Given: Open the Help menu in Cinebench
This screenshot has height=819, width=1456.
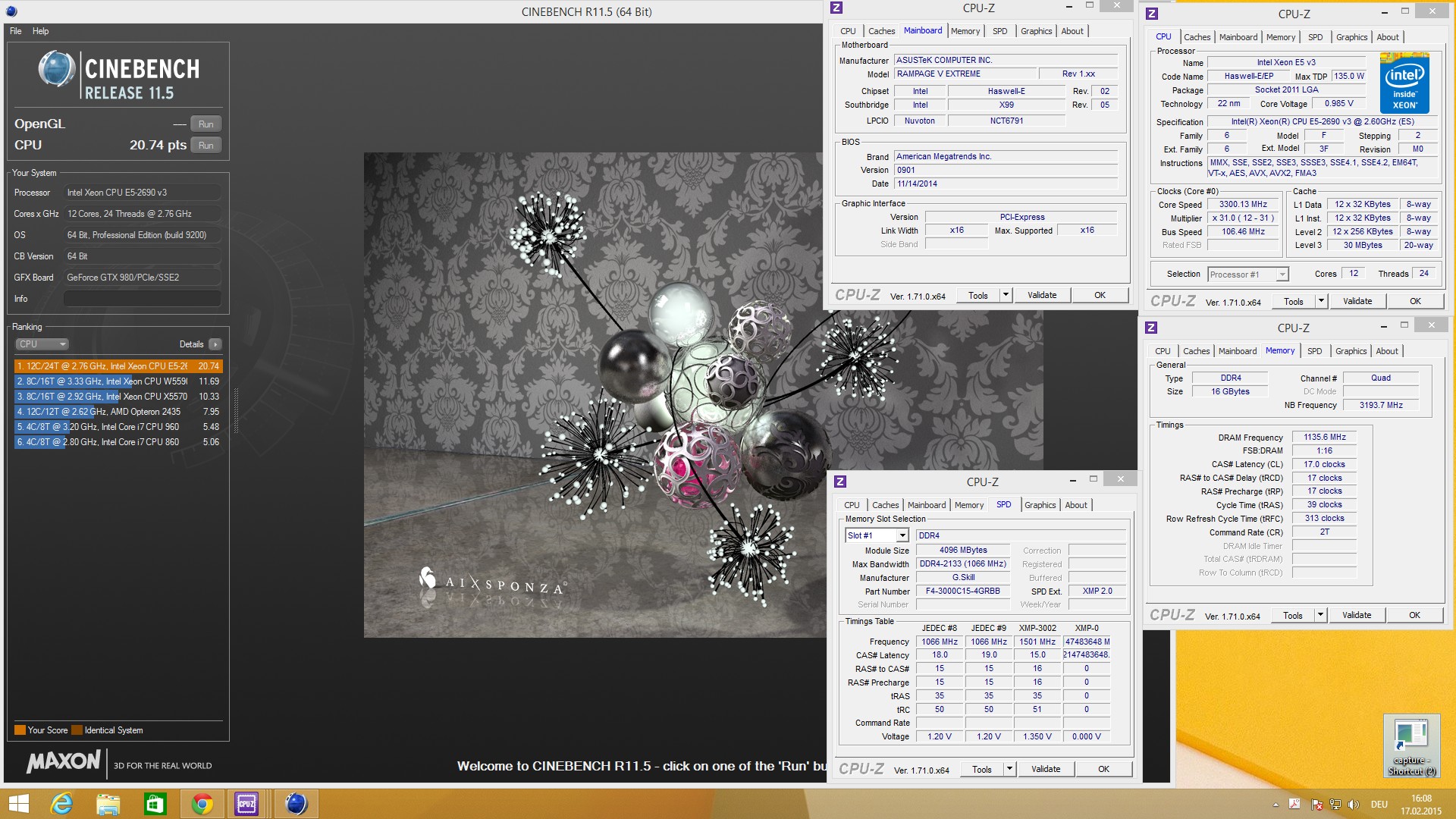Looking at the screenshot, I should click(x=41, y=31).
